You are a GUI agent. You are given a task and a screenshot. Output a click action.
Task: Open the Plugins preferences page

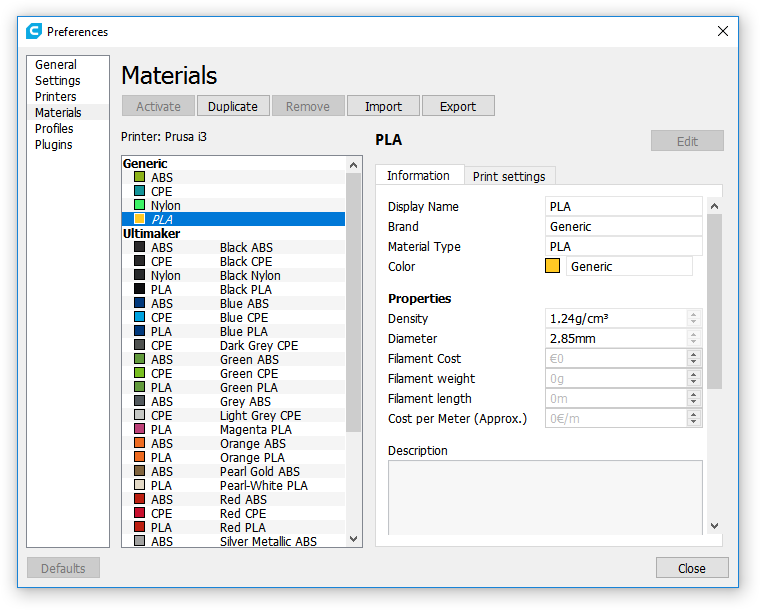click(54, 145)
